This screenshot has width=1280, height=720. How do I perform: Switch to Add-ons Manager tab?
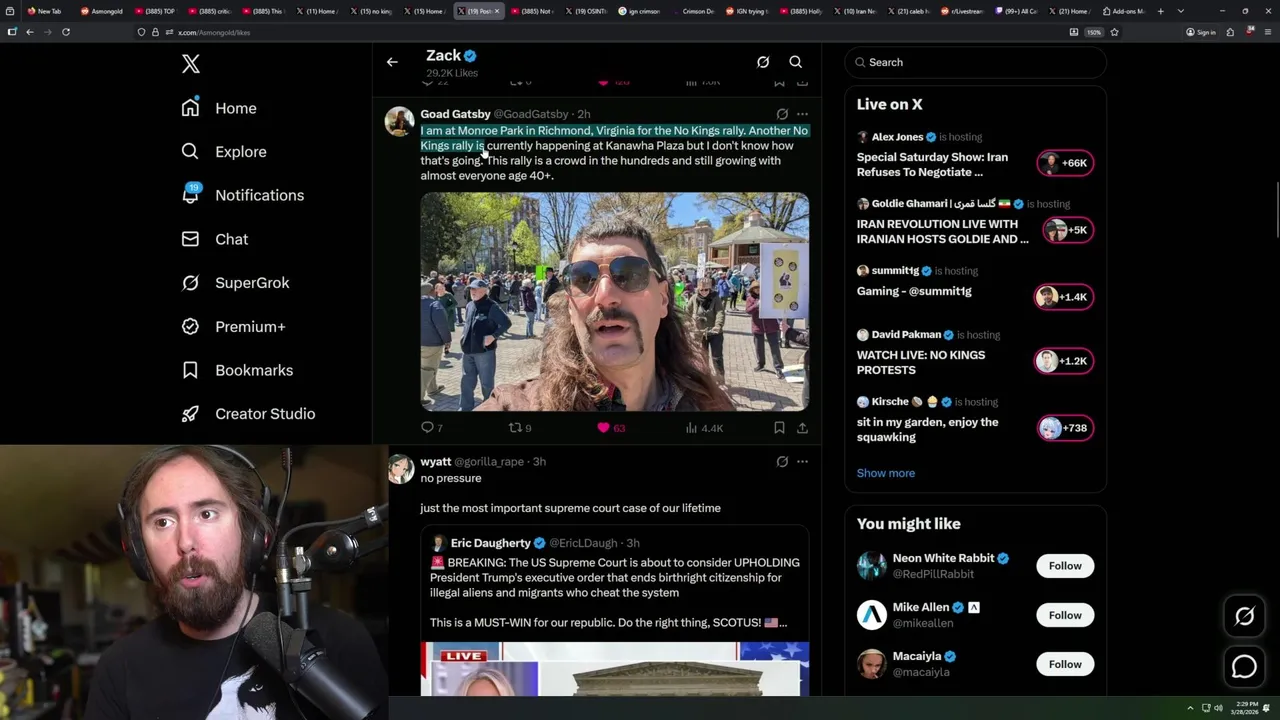[x=1124, y=11]
